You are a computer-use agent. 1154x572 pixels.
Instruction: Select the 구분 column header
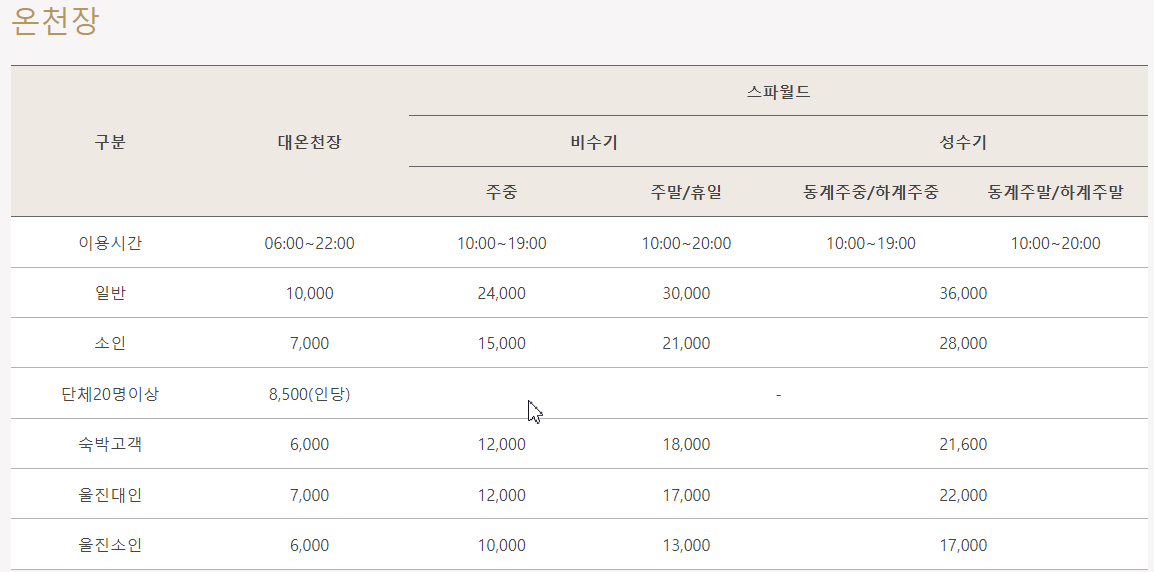click(110, 142)
